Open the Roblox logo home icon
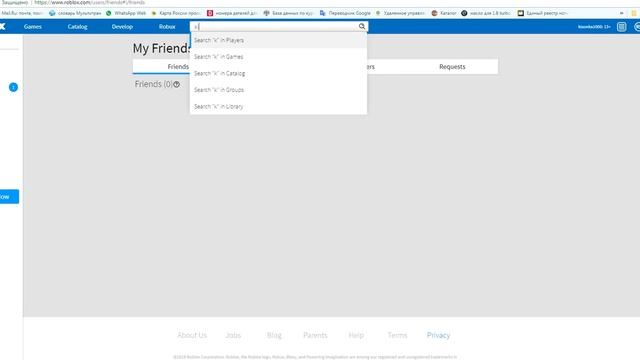640x360 pixels. click(2, 27)
